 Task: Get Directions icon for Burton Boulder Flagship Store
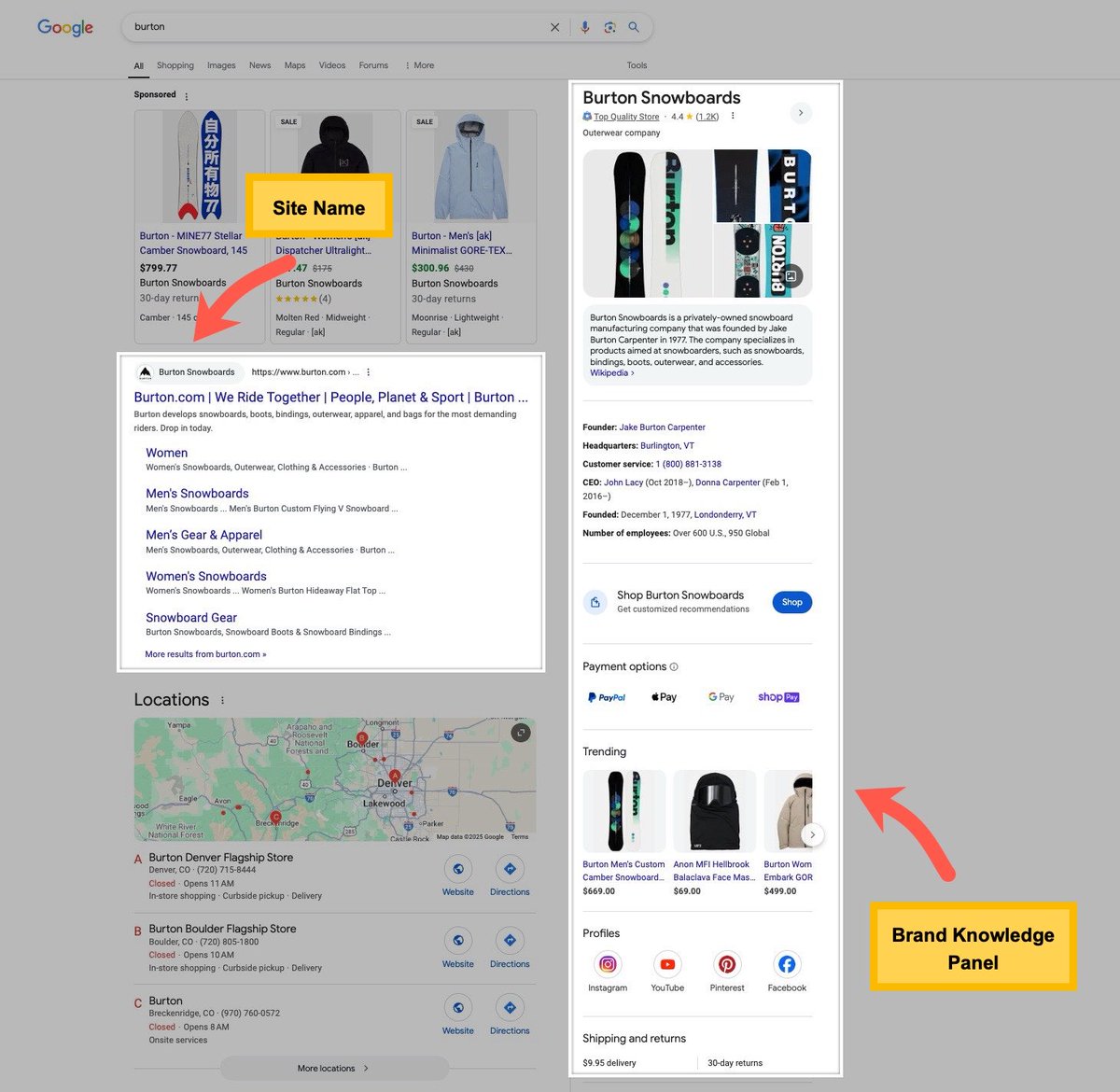[x=510, y=940]
